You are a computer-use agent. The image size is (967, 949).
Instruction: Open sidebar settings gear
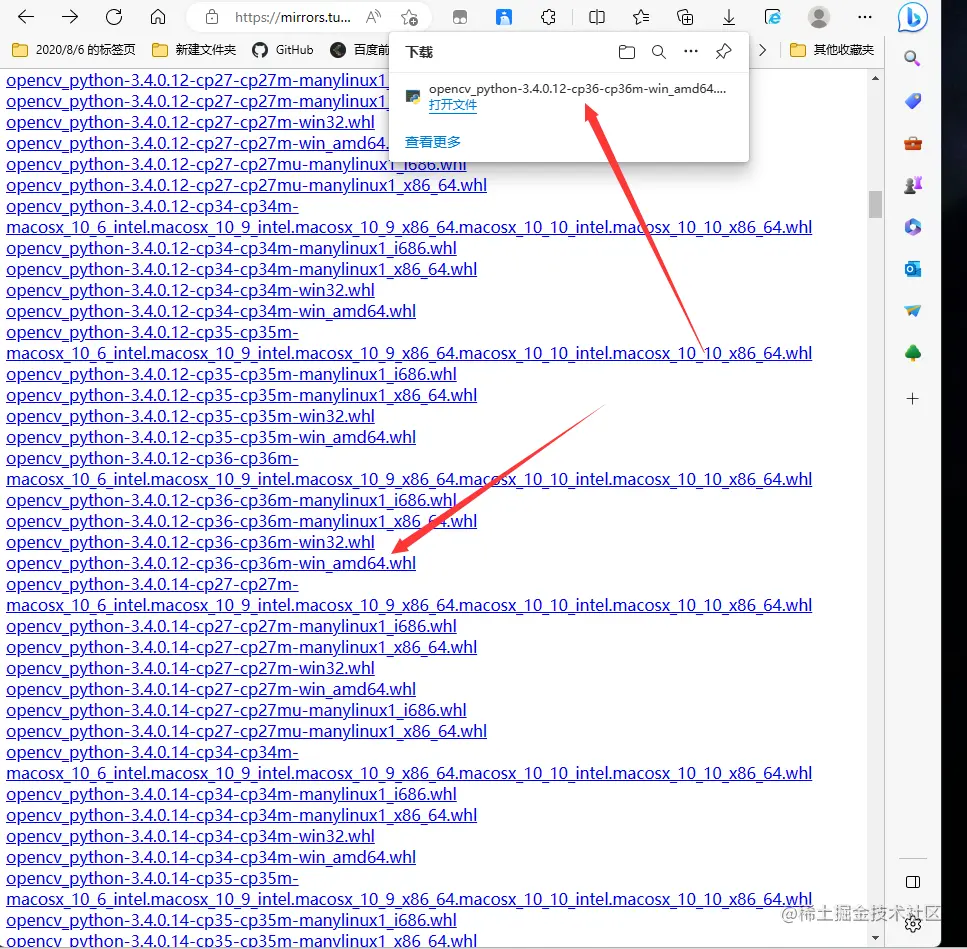click(x=913, y=924)
